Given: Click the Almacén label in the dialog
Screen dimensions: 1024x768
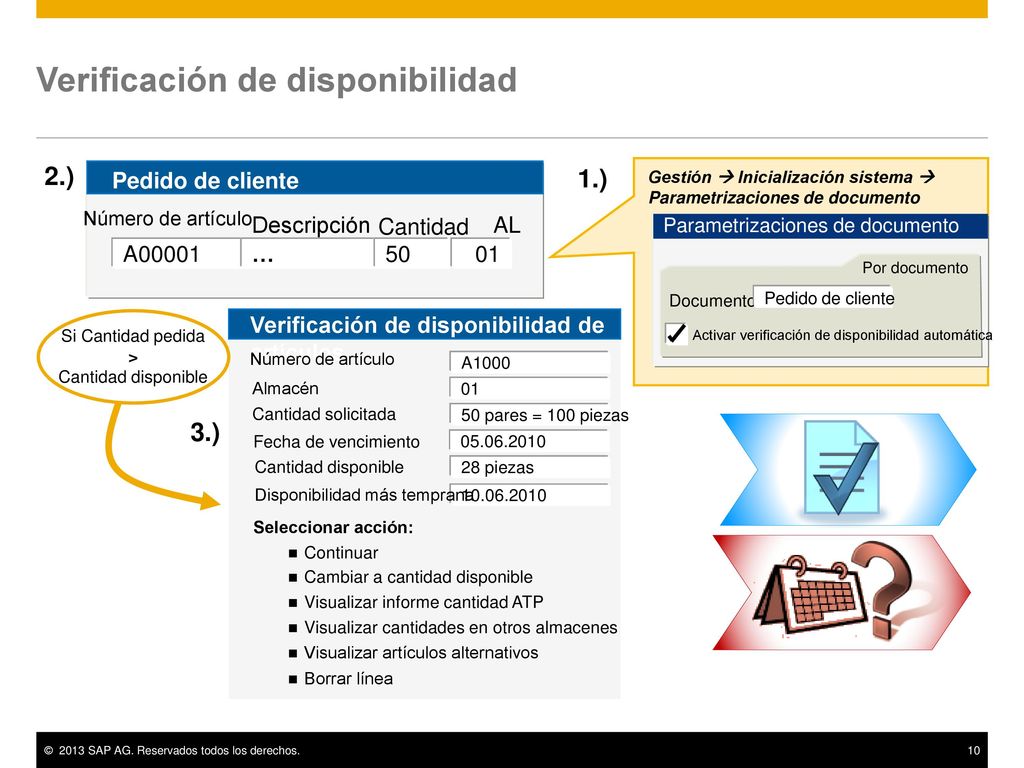Looking at the screenshot, I should click(285, 388).
